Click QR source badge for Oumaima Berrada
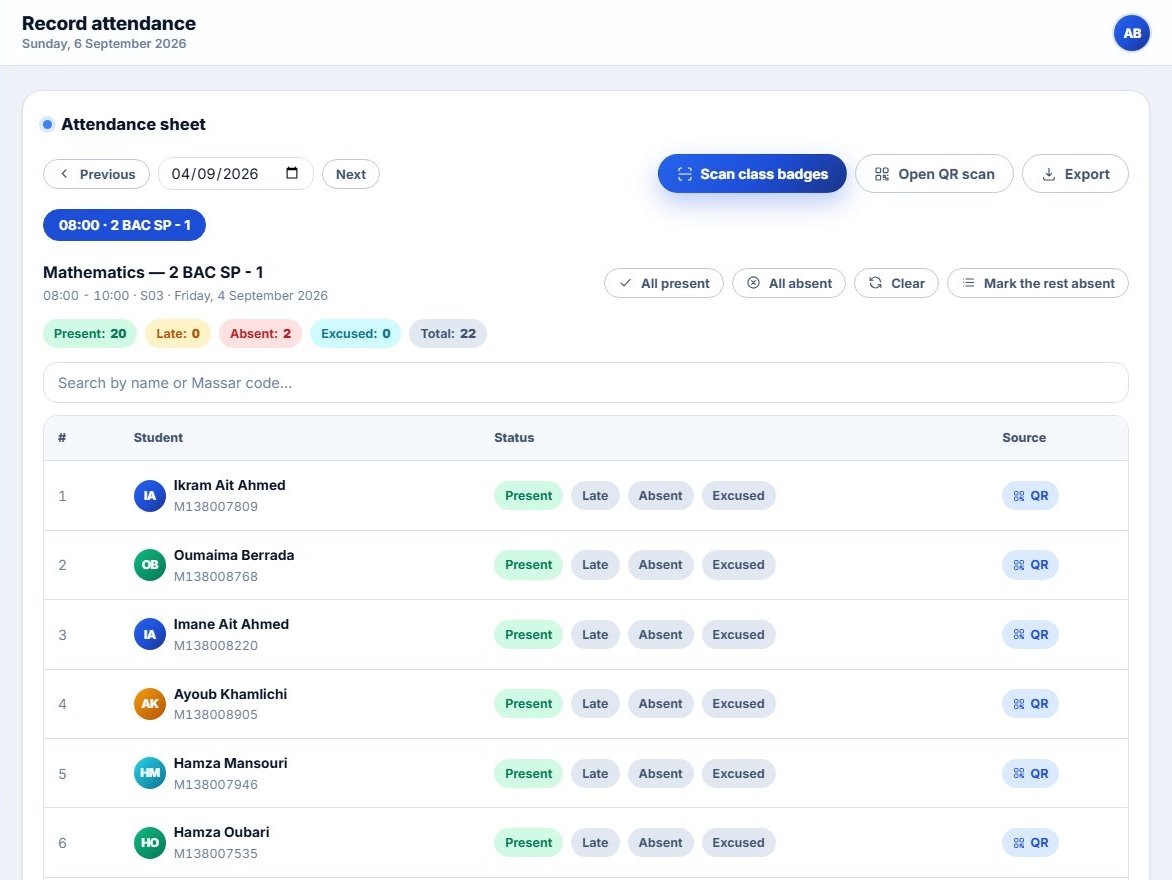The height and width of the screenshot is (880, 1172). 1030,564
